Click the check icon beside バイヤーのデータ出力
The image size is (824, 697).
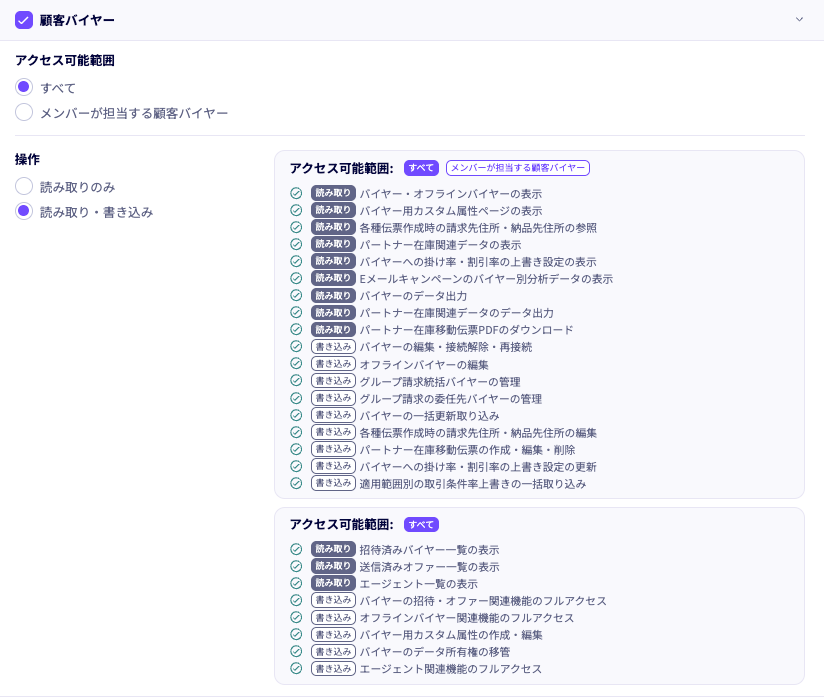(x=296, y=296)
